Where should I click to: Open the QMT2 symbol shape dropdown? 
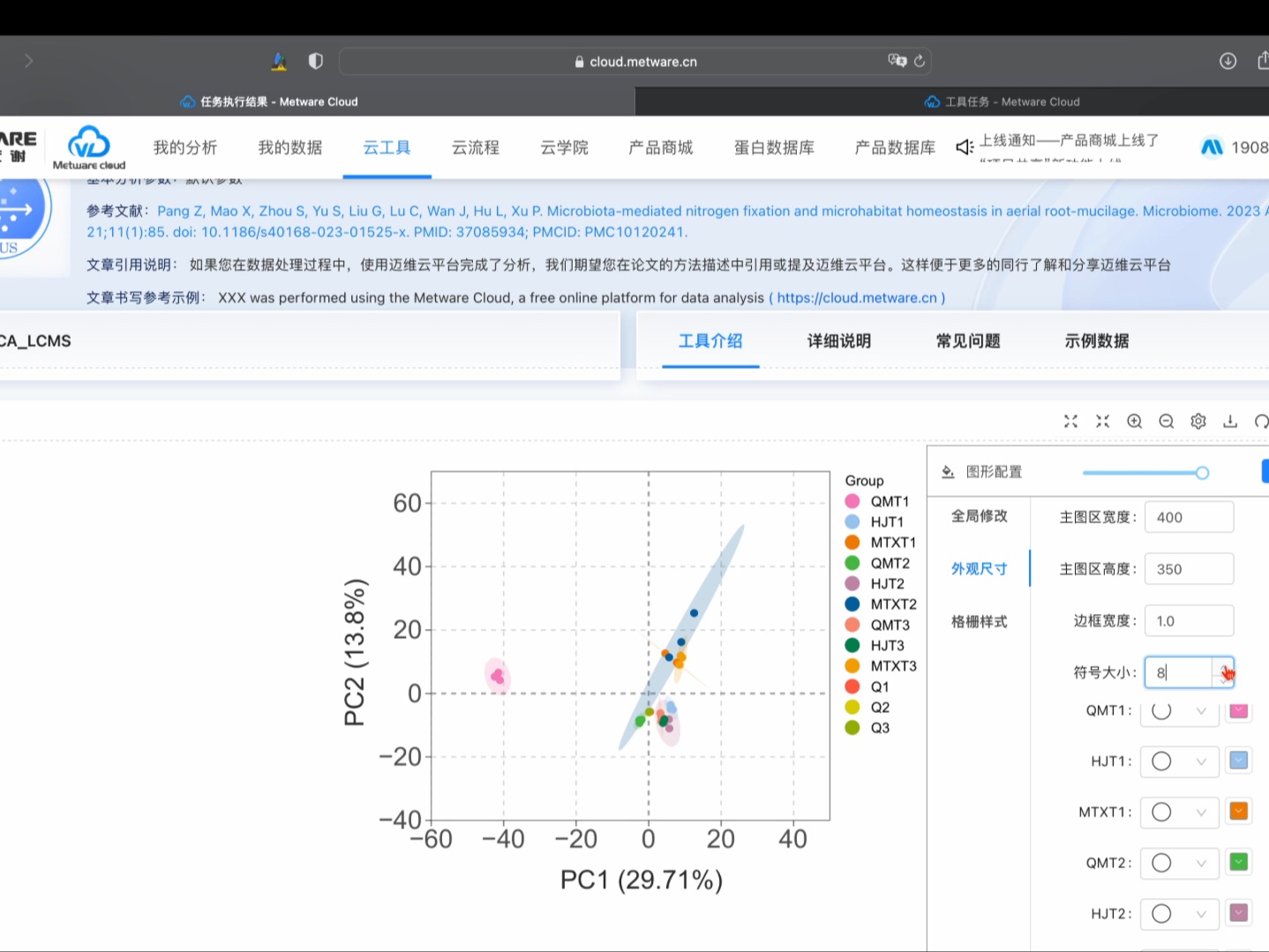[1180, 863]
